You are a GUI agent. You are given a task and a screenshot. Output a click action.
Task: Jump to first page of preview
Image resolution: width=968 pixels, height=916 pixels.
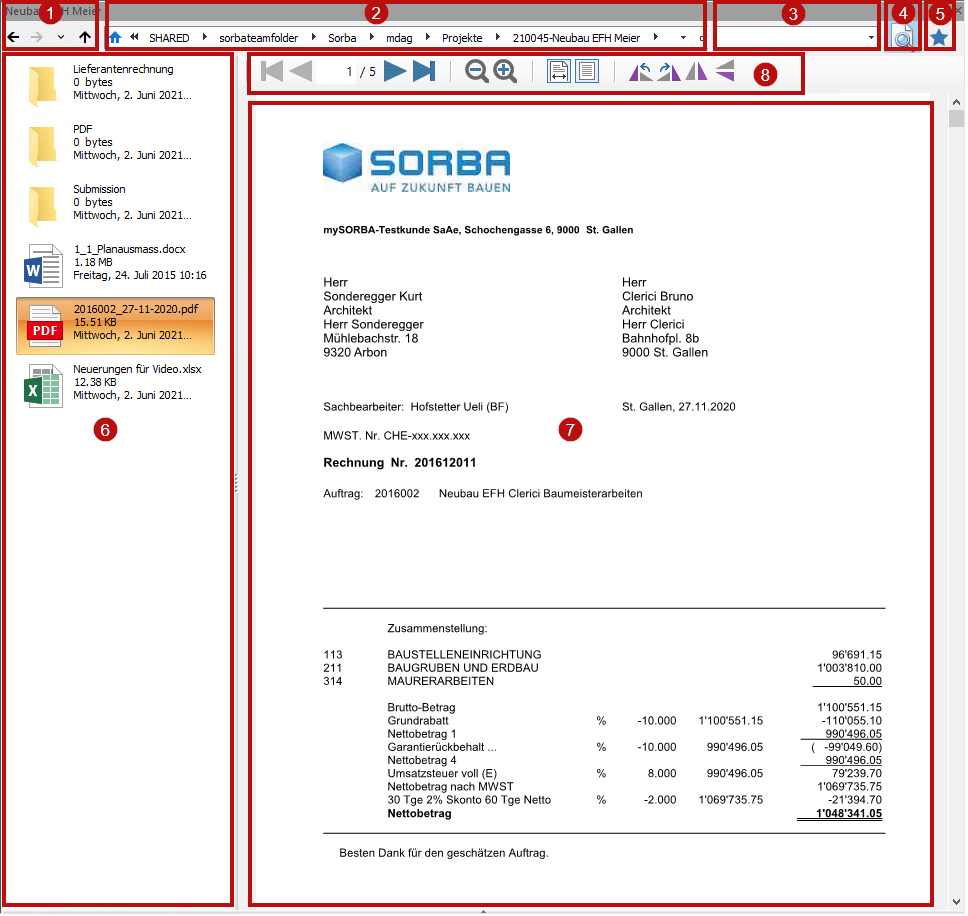272,72
